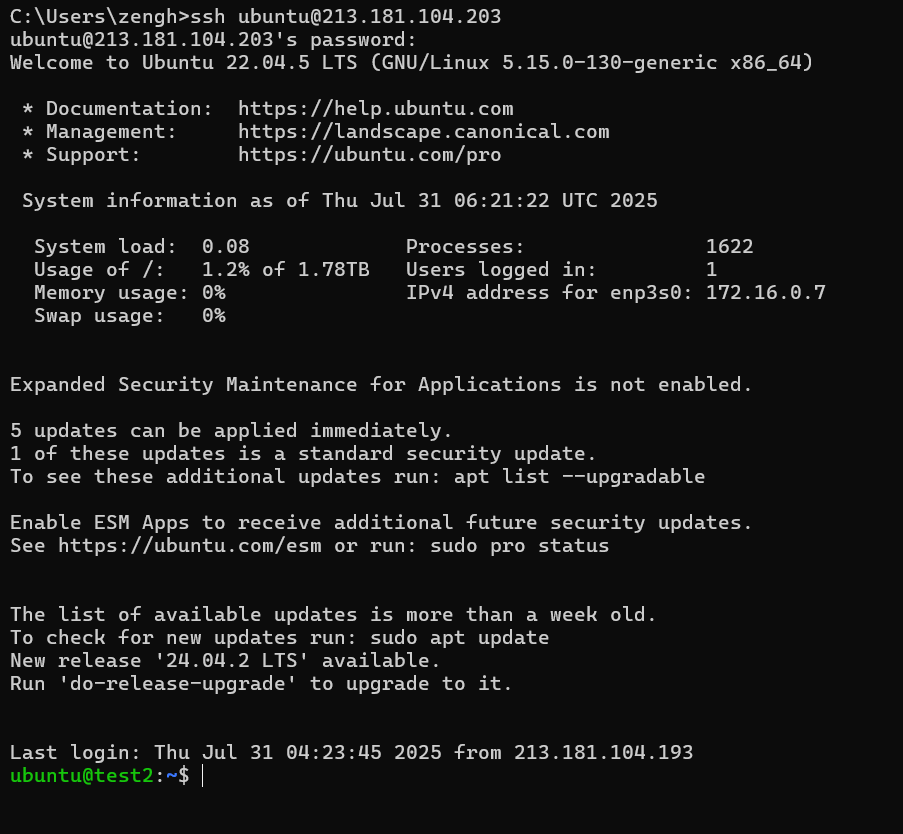Click the ubuntu@test2 prompt text
The width and height of the screenshot is (903, 834).
[82, 776]
